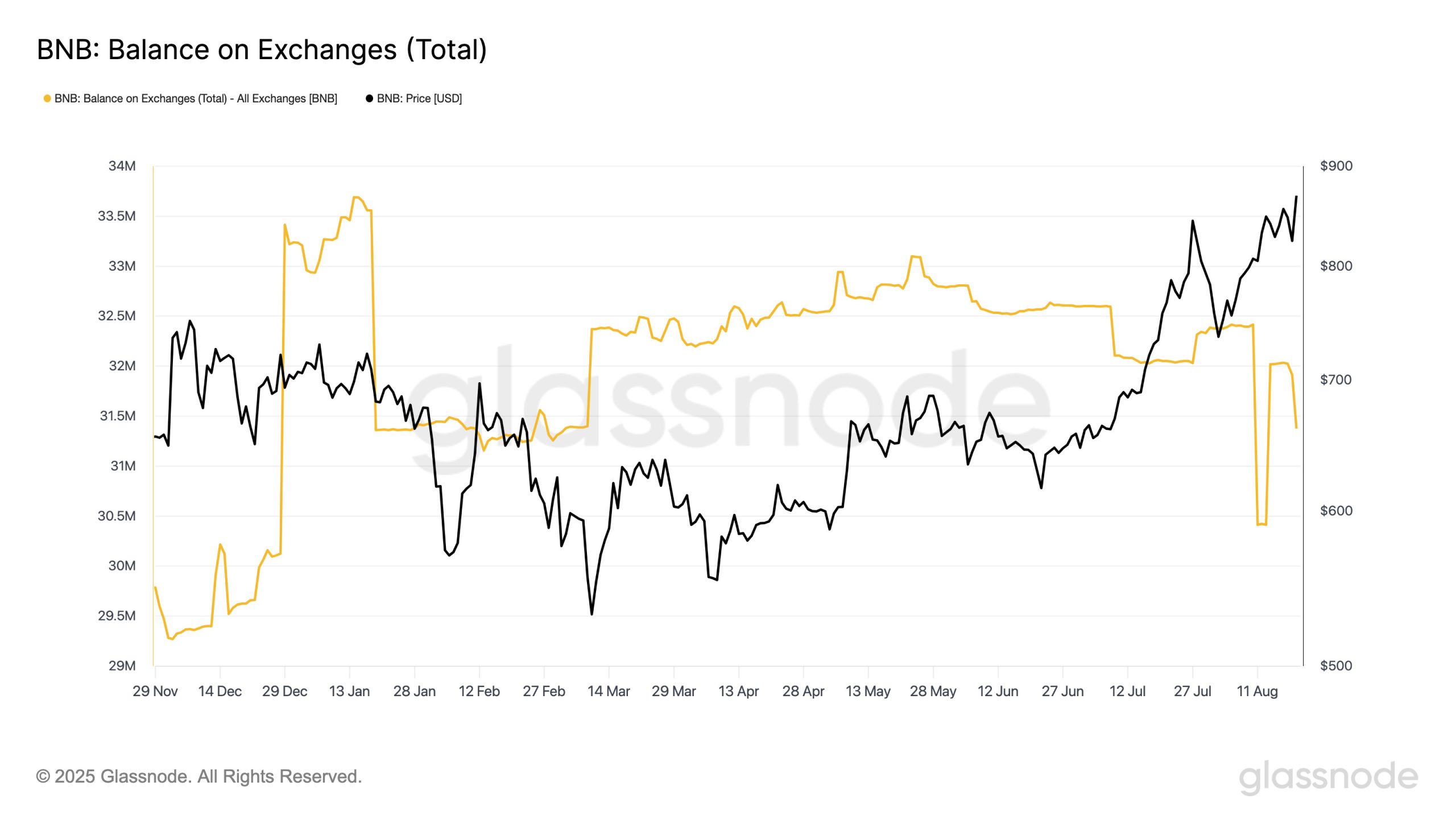1456x819 pixels.
Task: Select the '32M' left axis value
Action: click(x=122, y=366)
